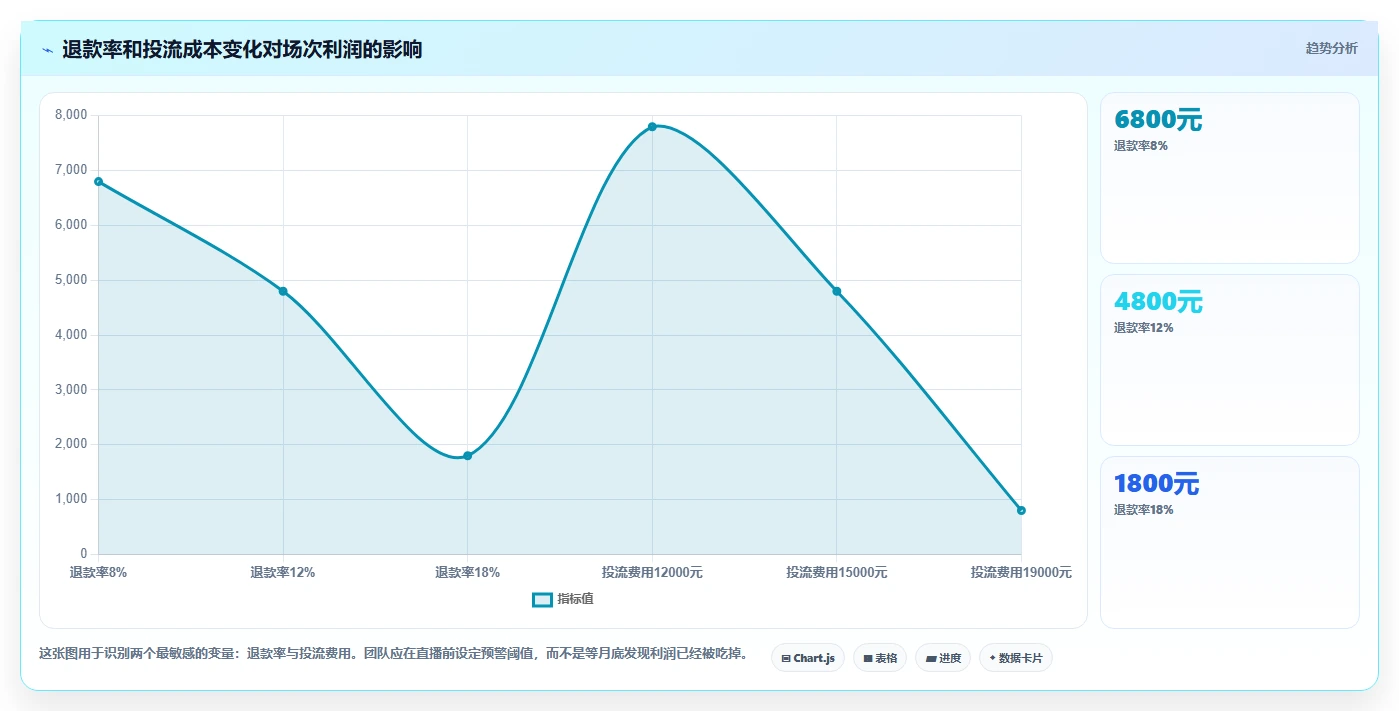The height and width of the screenshot is (711, 1399).
Task: Toggle the 指标值 legend color box
Action: 542,599
